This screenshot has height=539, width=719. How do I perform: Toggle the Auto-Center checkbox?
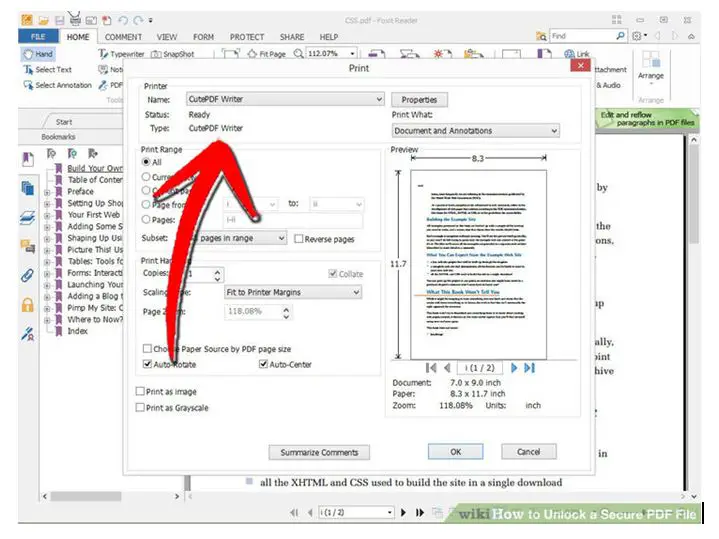click(x=263, y=365)
